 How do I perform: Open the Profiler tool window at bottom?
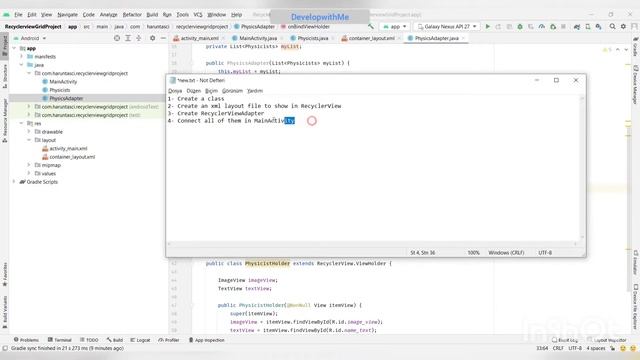[169, 340]
